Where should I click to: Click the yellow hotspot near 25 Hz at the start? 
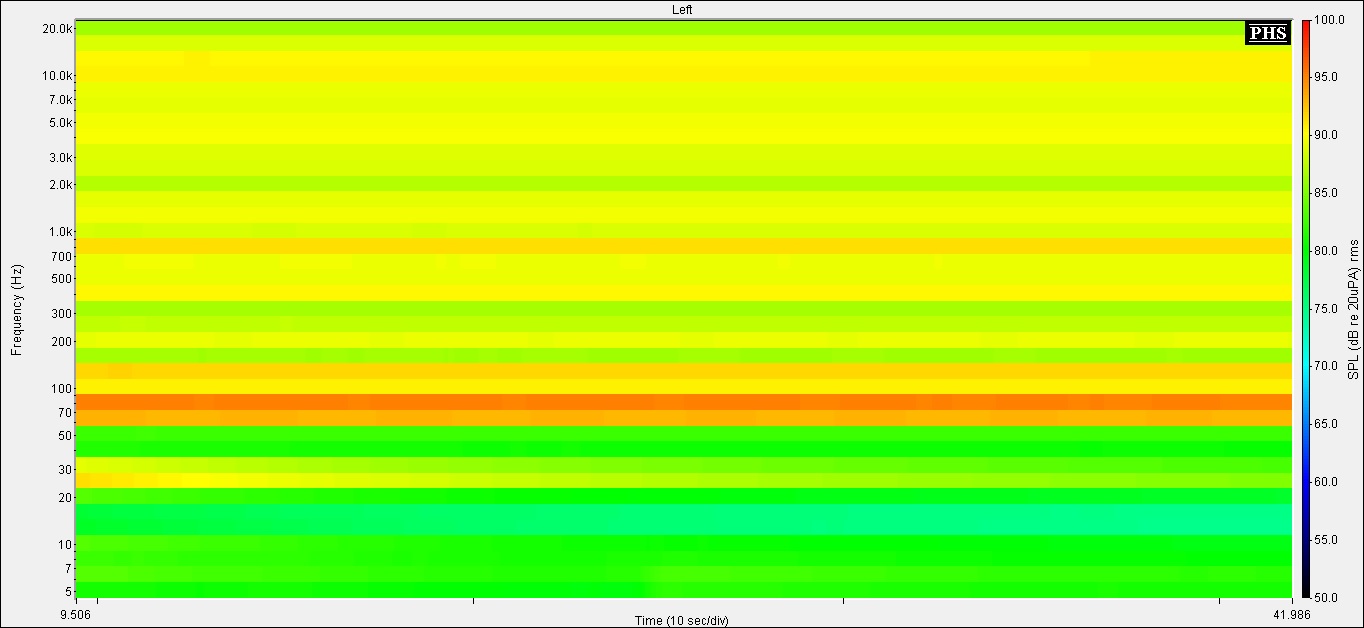(150, 480)
